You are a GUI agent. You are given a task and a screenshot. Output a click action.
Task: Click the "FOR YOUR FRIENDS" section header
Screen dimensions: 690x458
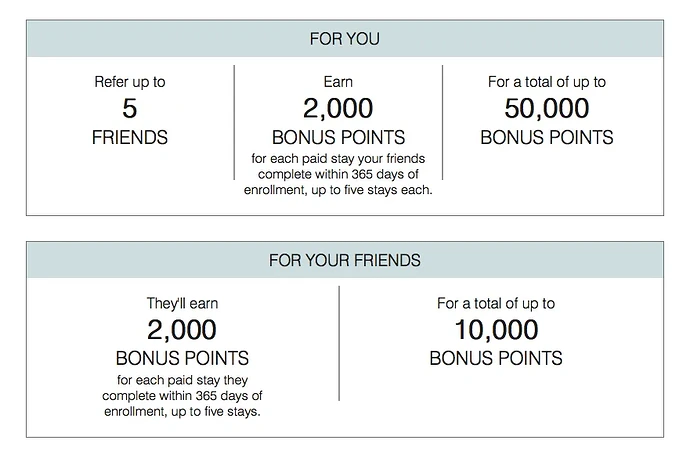point(345,260)
